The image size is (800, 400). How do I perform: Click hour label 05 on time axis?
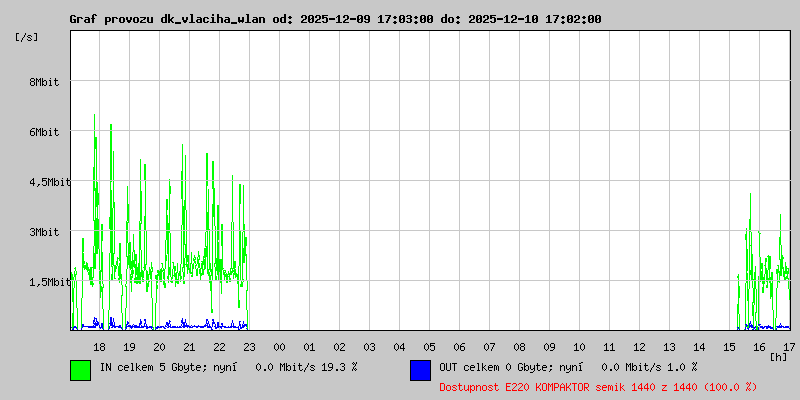click(429, 347)
